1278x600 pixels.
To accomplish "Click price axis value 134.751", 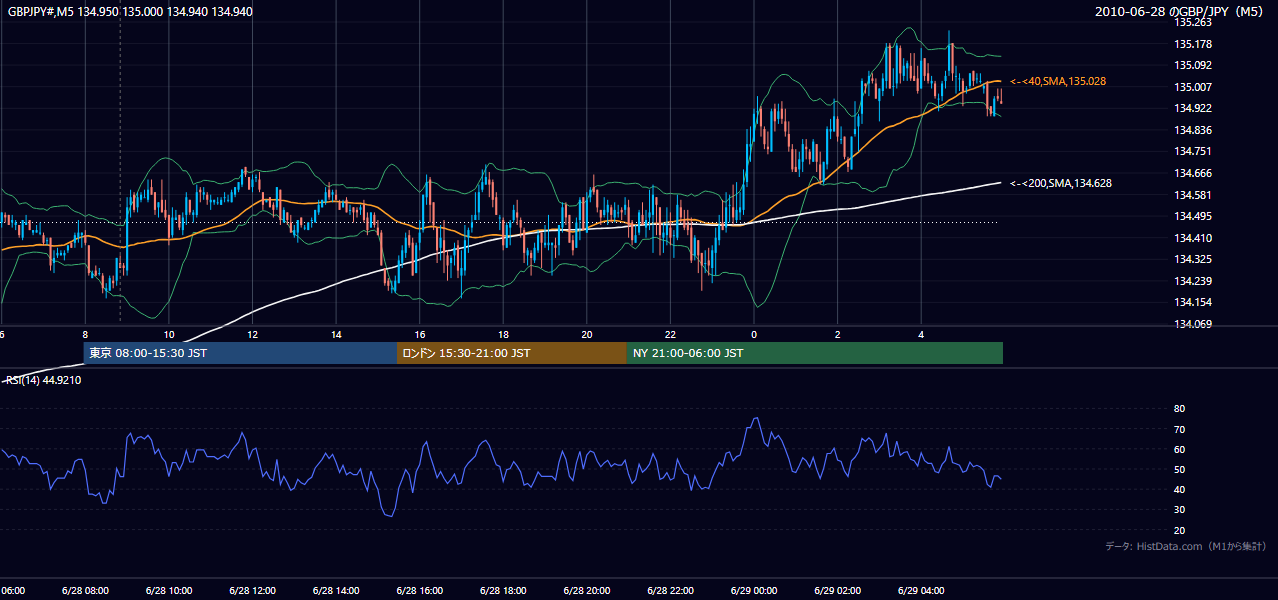I will pos(1193,151).
